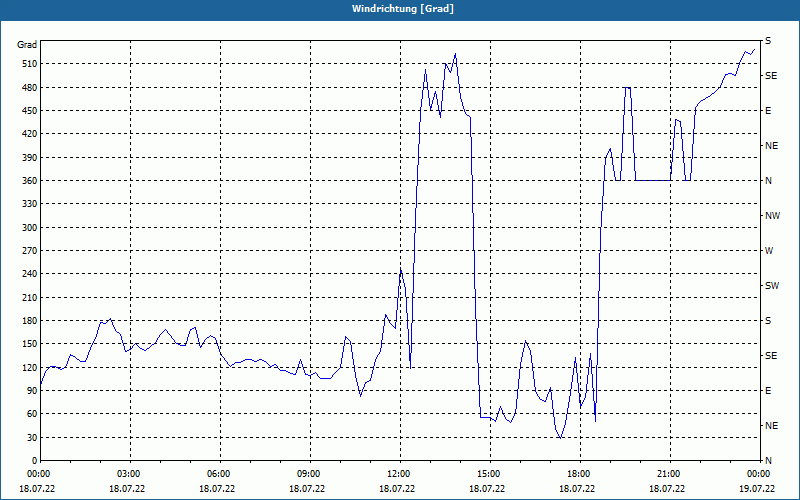Click the 18.07.22 date under 12:00
800x500 pixels.
point(397,488)
